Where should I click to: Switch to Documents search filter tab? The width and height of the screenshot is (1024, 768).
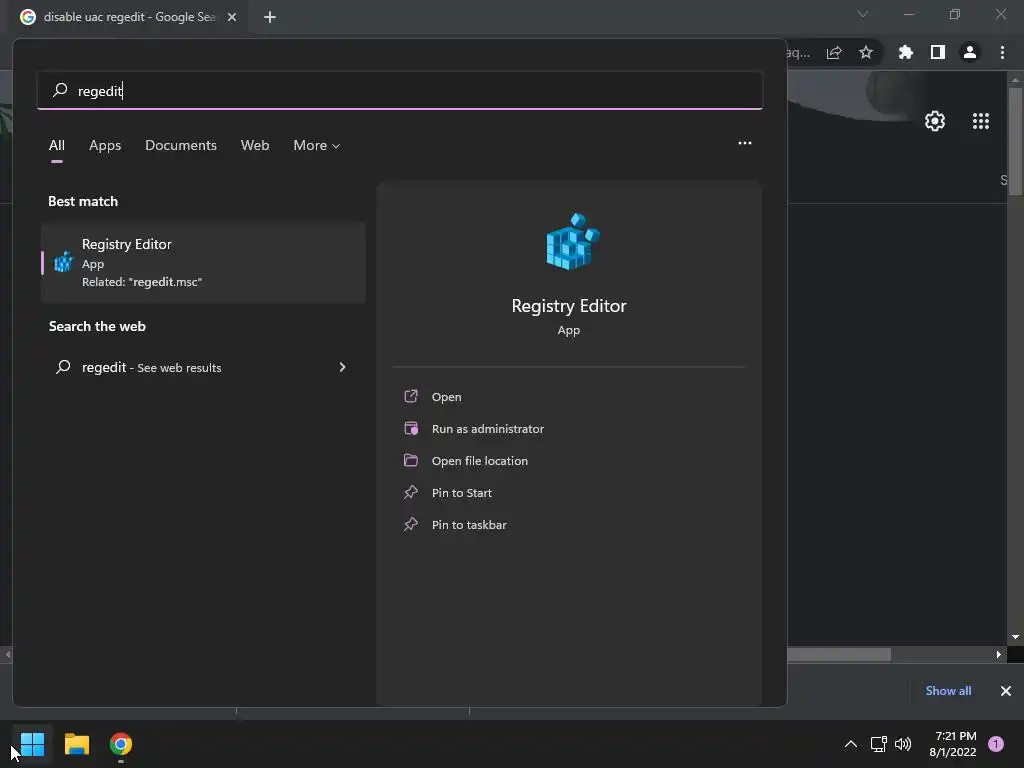coord(181,146)
